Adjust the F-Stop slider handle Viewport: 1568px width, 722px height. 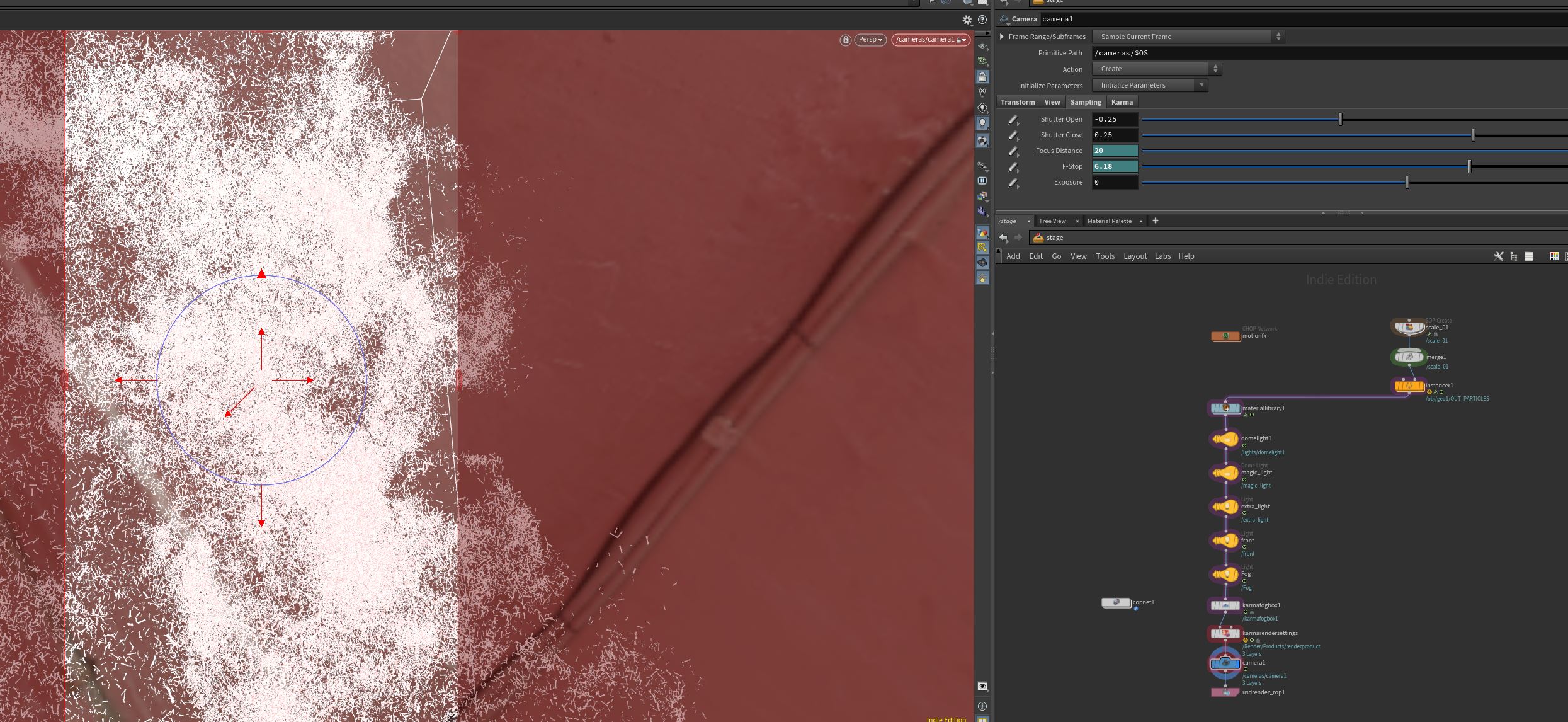point(1469,166)
